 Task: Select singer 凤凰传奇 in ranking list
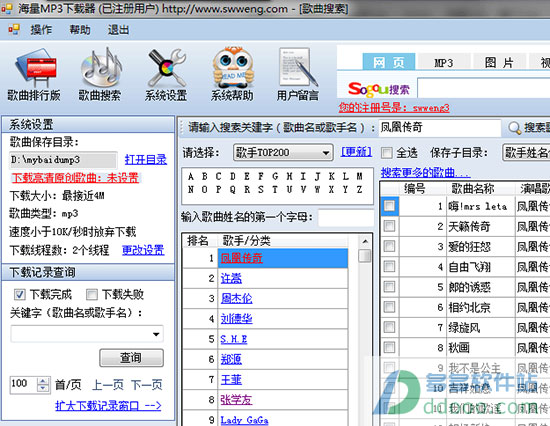tap(241, 258)
